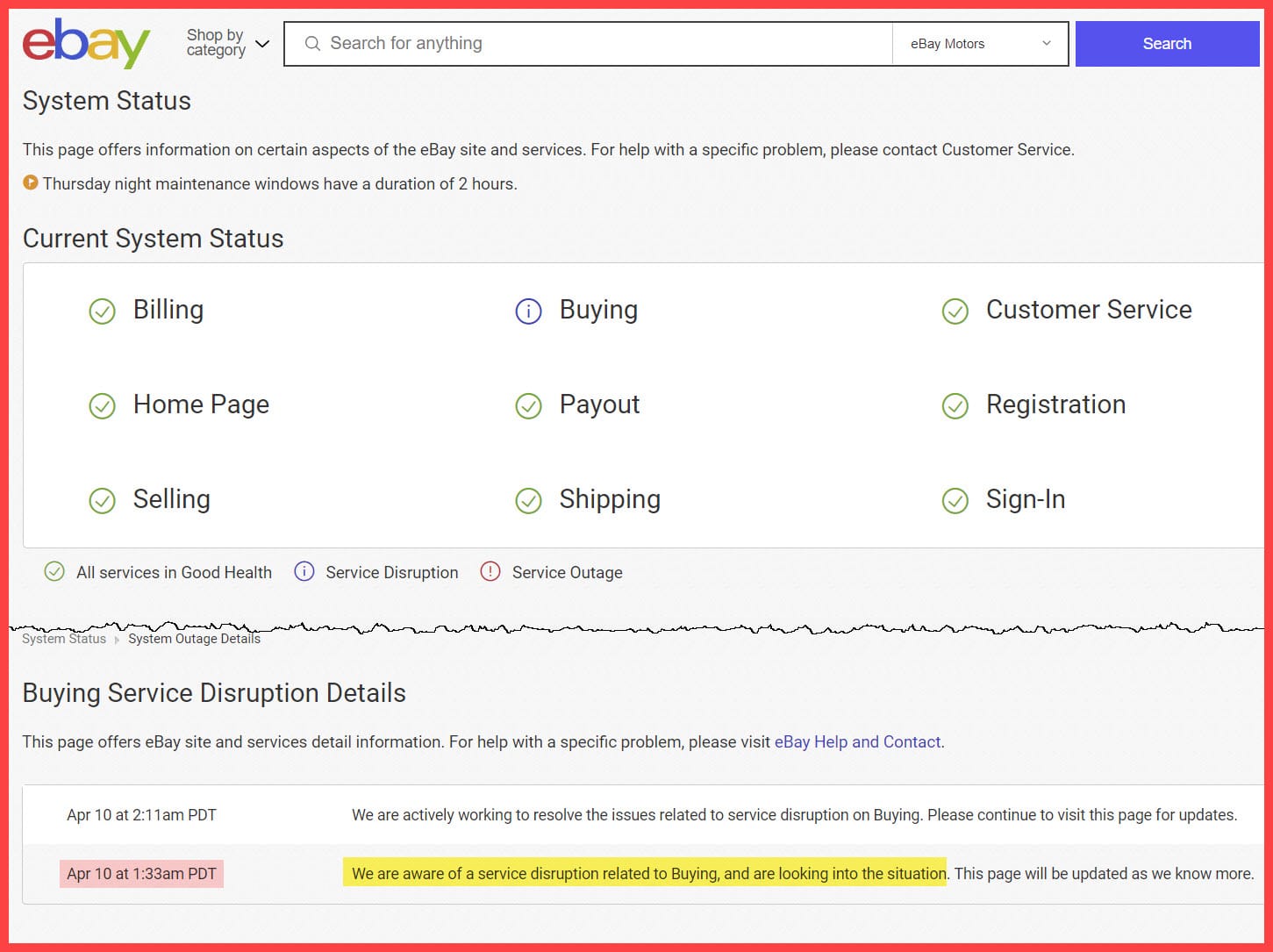This screenshot has height=952, width=1273.
Task: Click the Good Health legend check icon
Action: click(54, 572)
